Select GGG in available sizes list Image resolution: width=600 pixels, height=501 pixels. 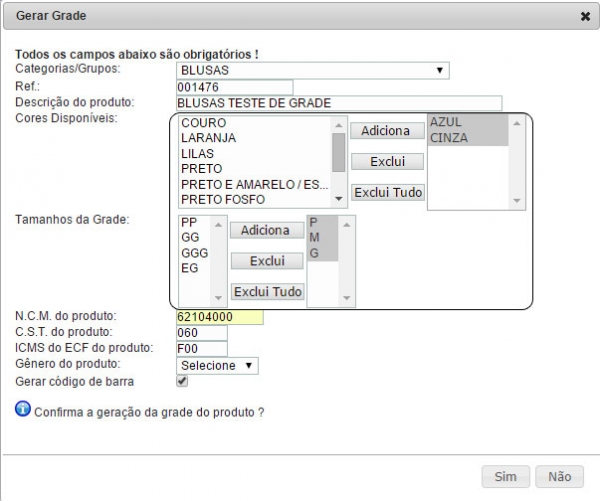(x=195, y=253)
